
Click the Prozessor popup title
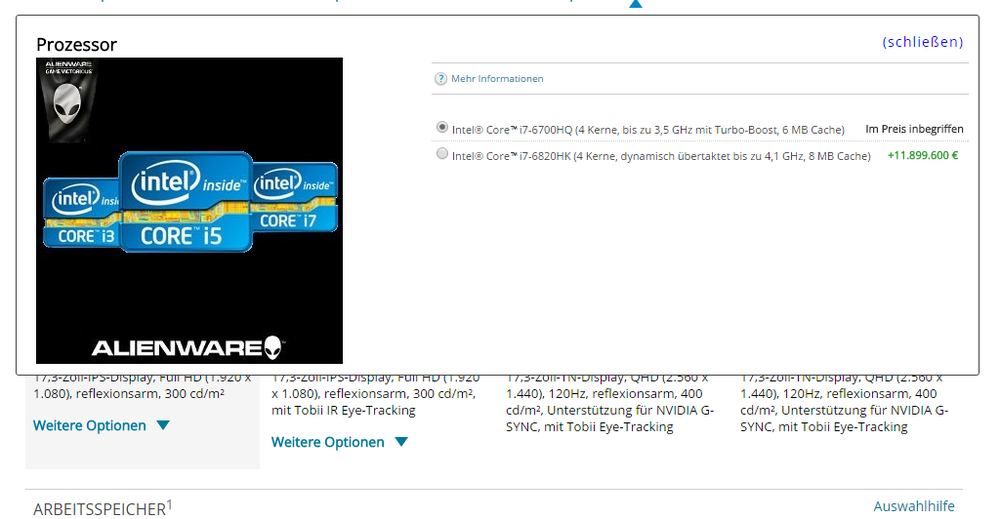click(x=76, y=44)
